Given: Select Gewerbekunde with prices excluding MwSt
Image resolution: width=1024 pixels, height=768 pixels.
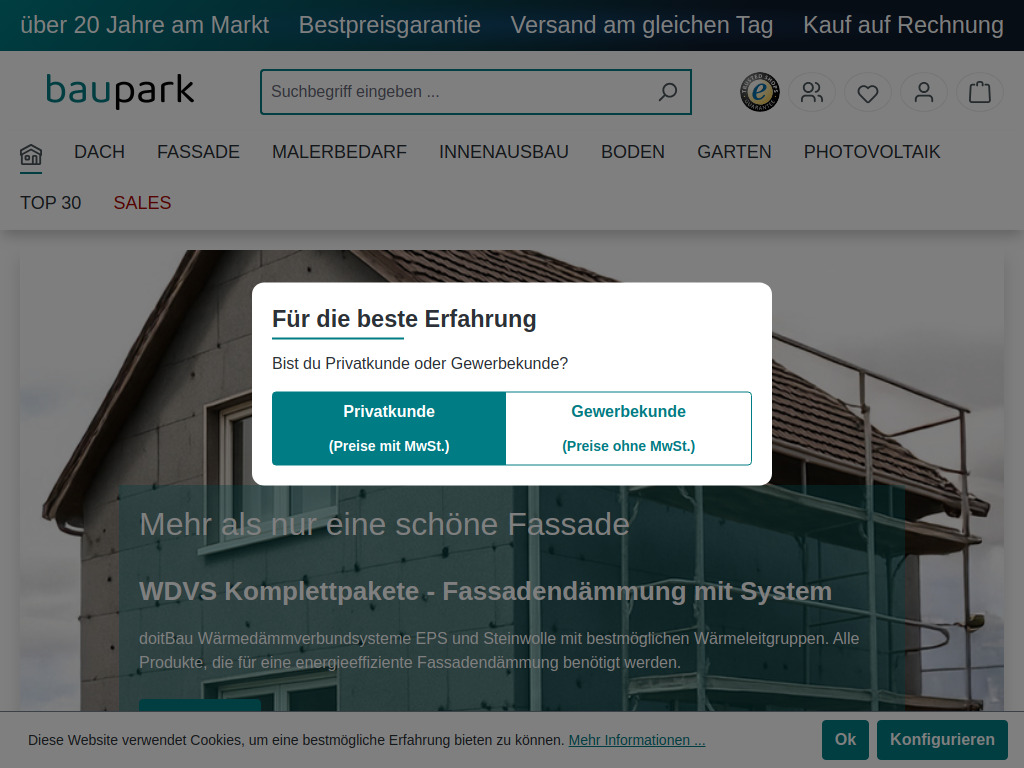Looking at the screenshot, I should tap(628, 428).
